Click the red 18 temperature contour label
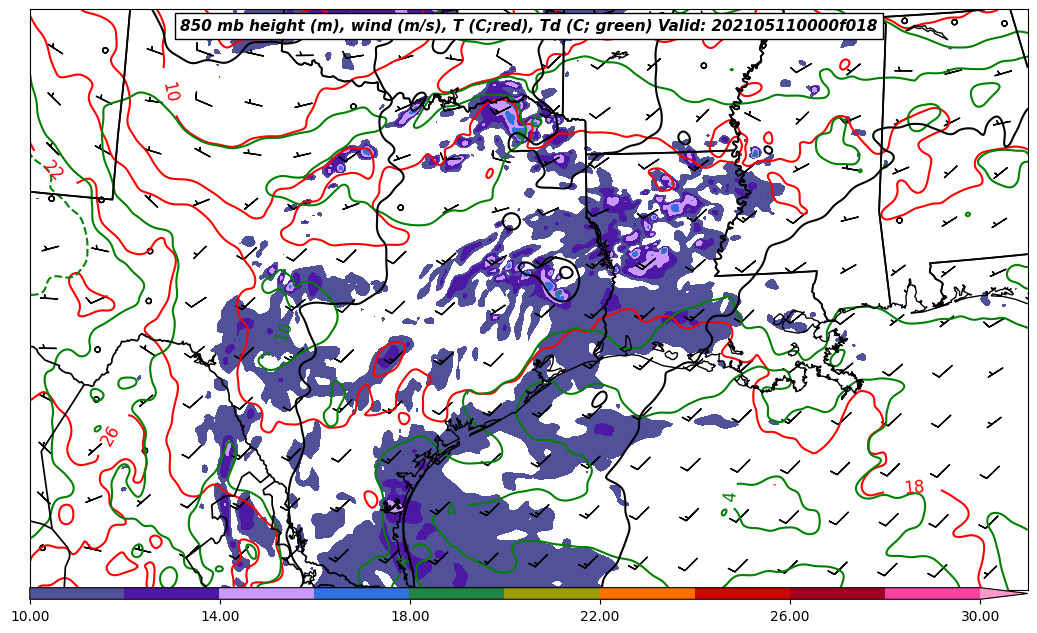This screenshot has width=1037, height=633. click(x=914, y=488)
